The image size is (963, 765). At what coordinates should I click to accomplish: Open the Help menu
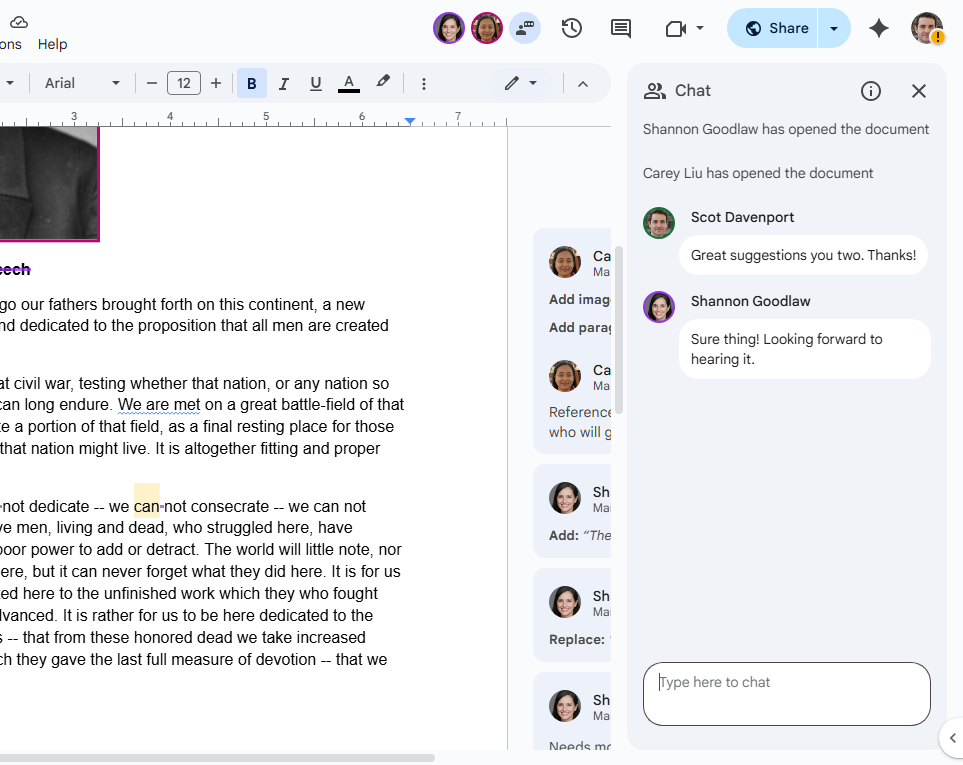(52, 44)
